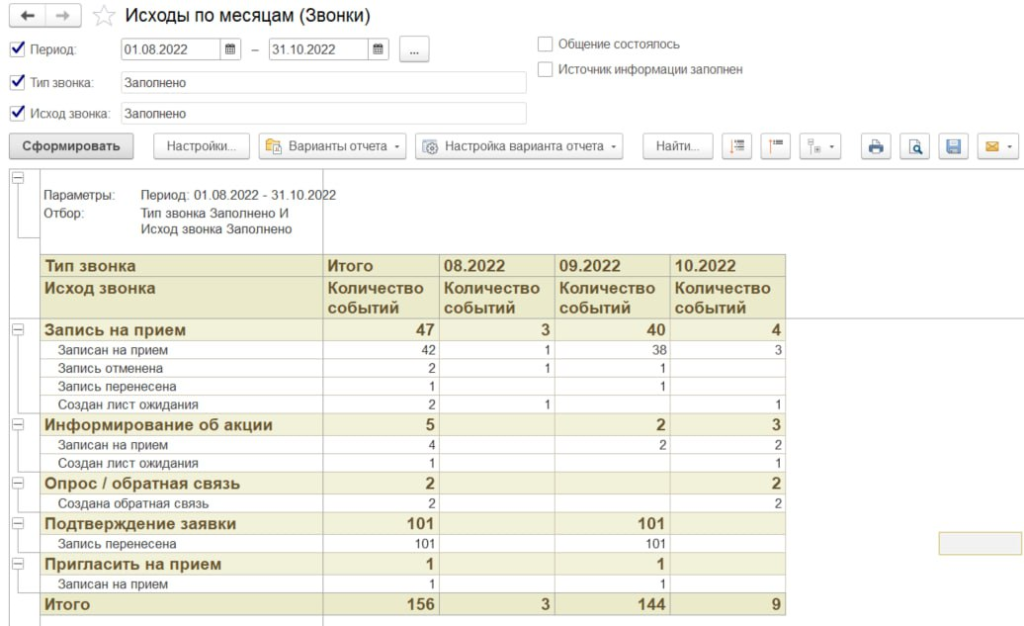
Task: Check the Источник информации заполнен option
Action: point(545,70)
